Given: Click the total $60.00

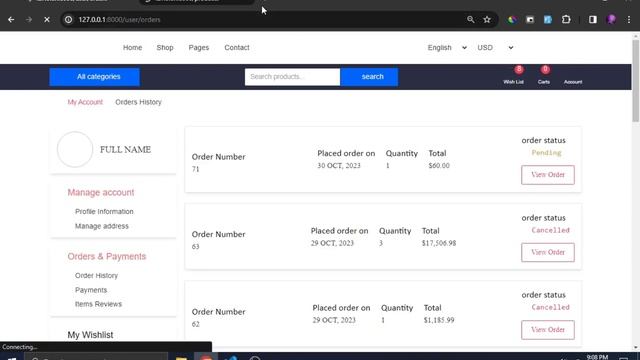Looking at the screenshot, I should [x=439, y=166].
